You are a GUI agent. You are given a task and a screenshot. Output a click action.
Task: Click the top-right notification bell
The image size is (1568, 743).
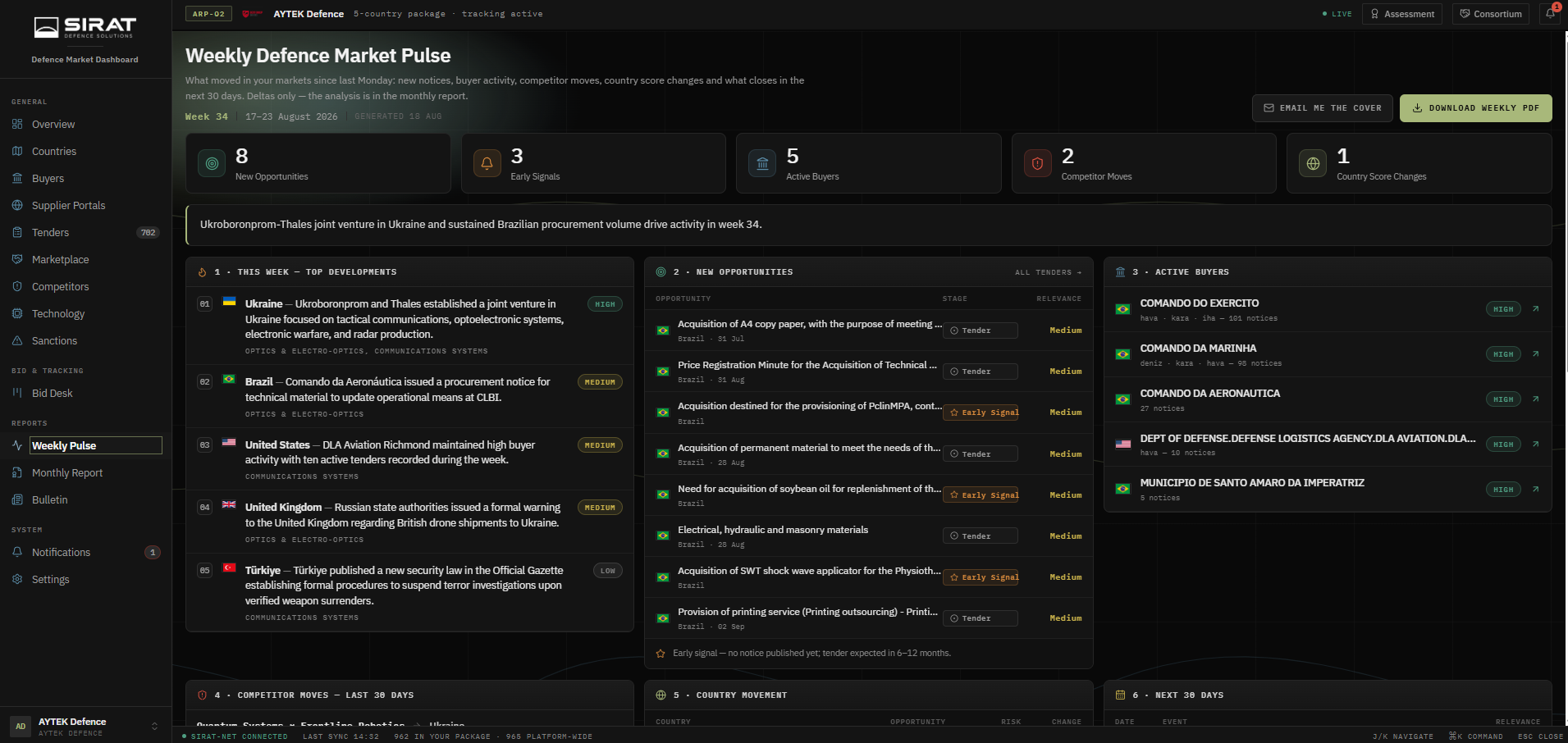click(x=1550, y=14)
